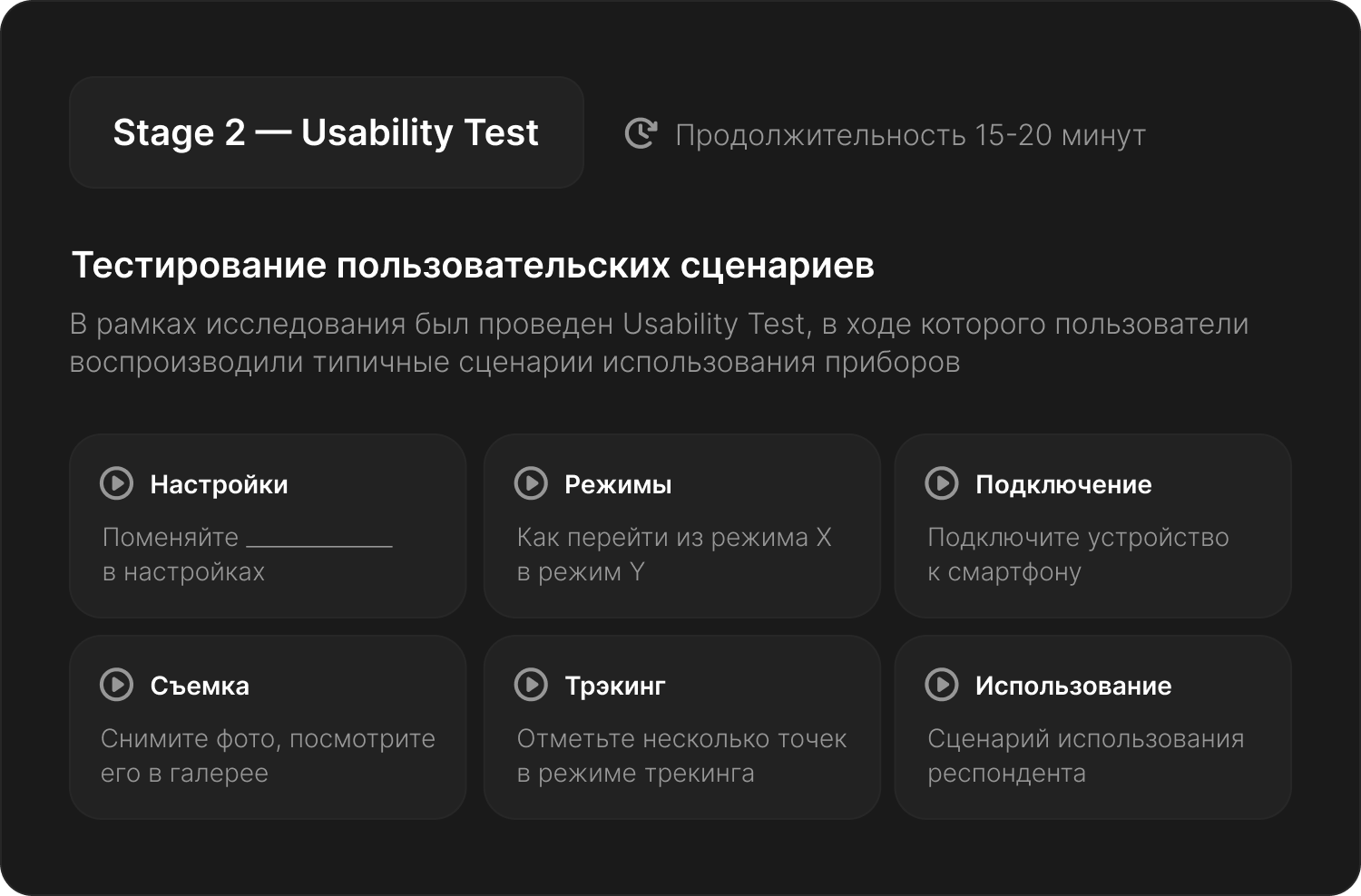The image size is (1361, 896).
Task: Click the 'Сценарий использования респондента' description
Action: (1085, 755)
